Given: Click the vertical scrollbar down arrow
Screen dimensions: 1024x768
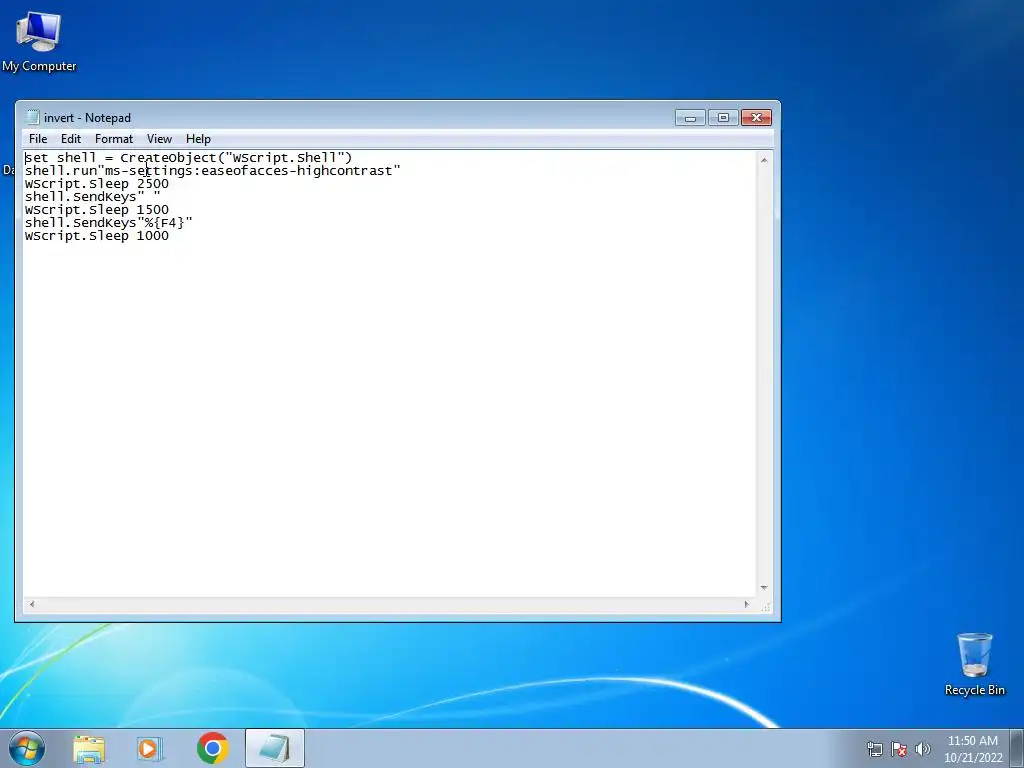Looking at the screenshot, I should [764, 588].
